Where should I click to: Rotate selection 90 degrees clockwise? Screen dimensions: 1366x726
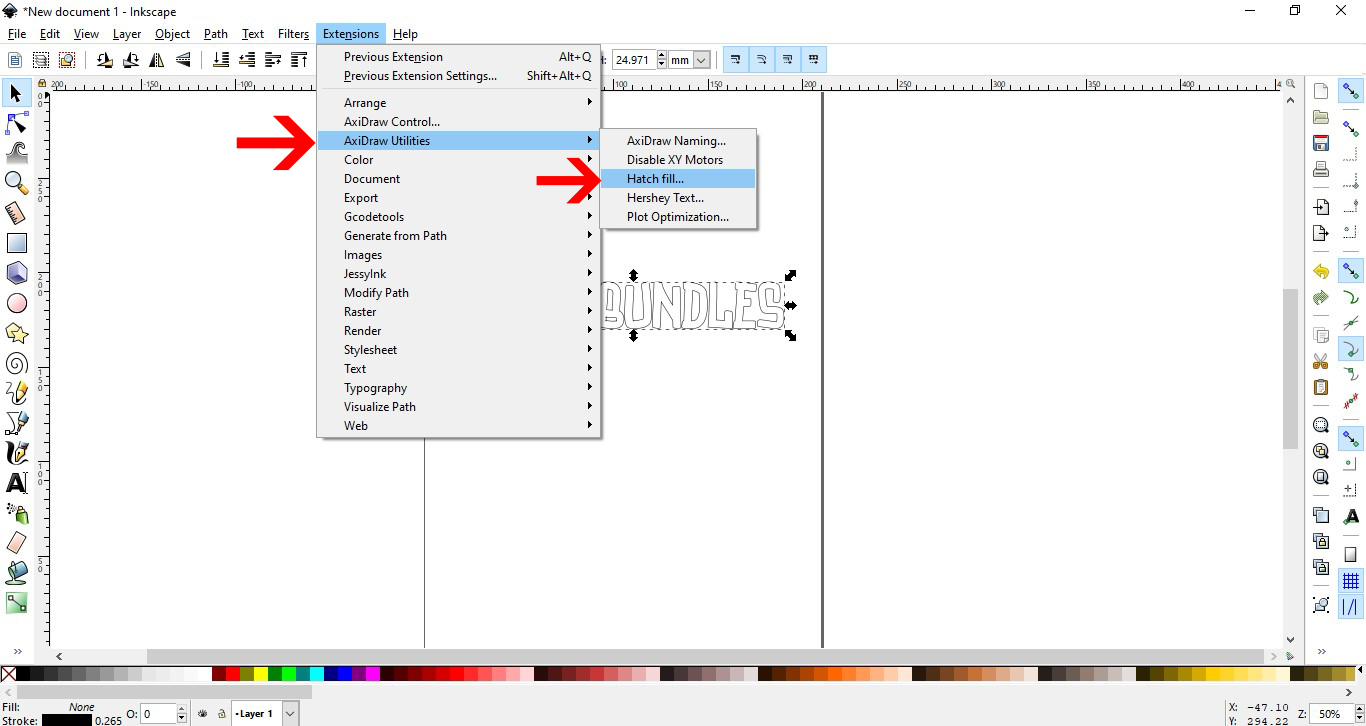click(130, 60)
